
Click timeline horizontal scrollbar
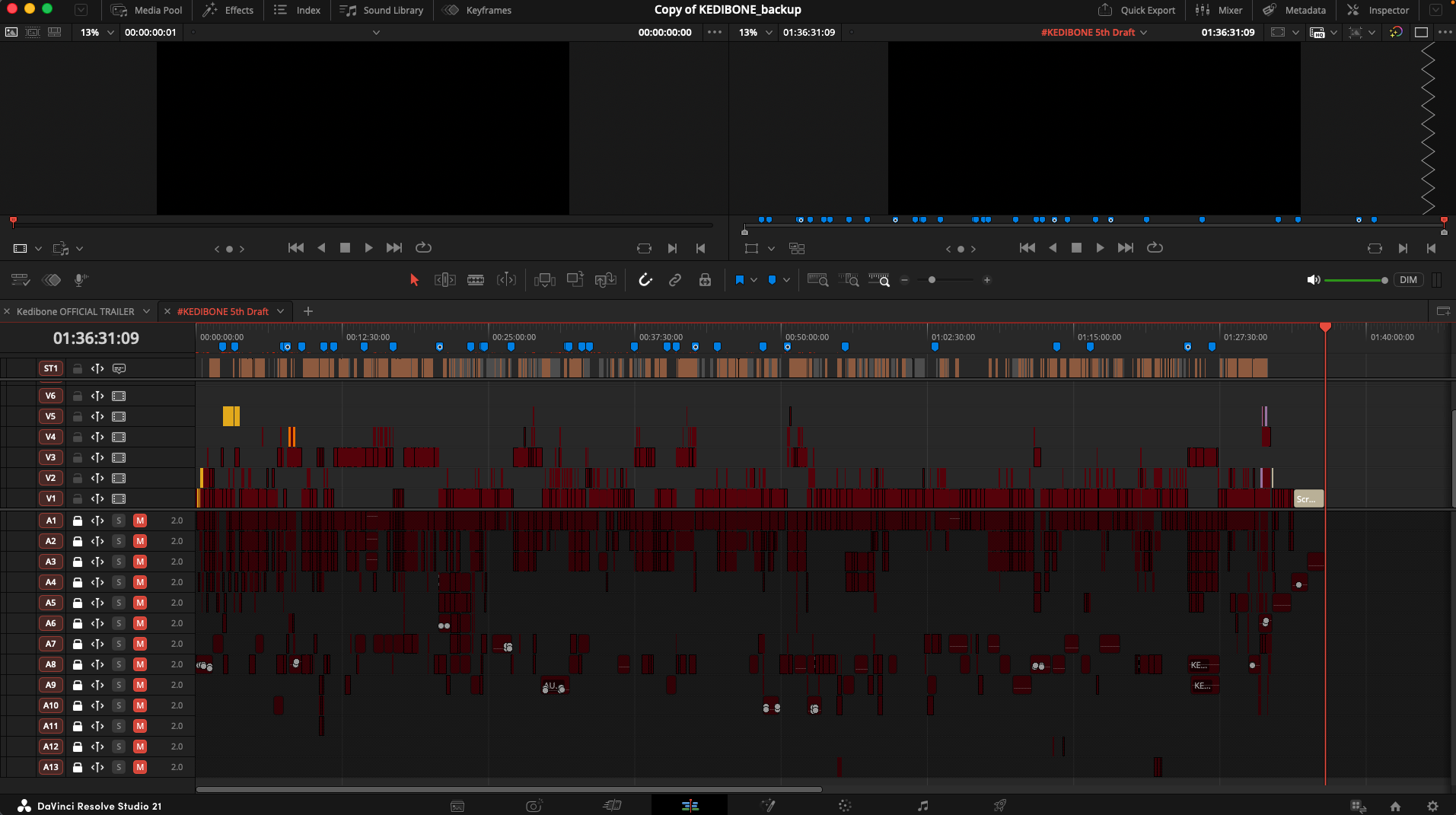[508, 789]
